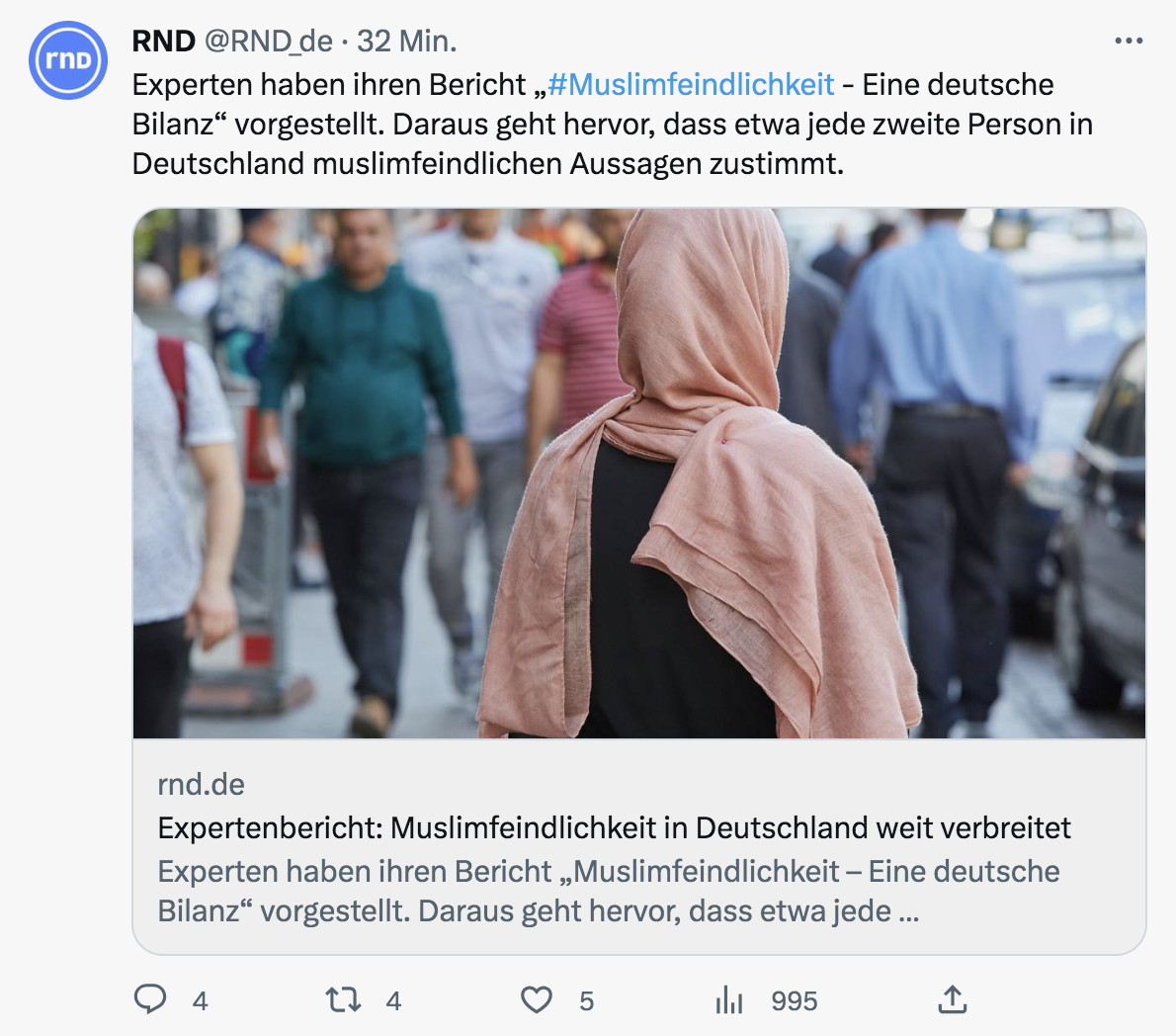Open the #Muslimfeindlichkeit hashtag link

[x=691, y=85]
